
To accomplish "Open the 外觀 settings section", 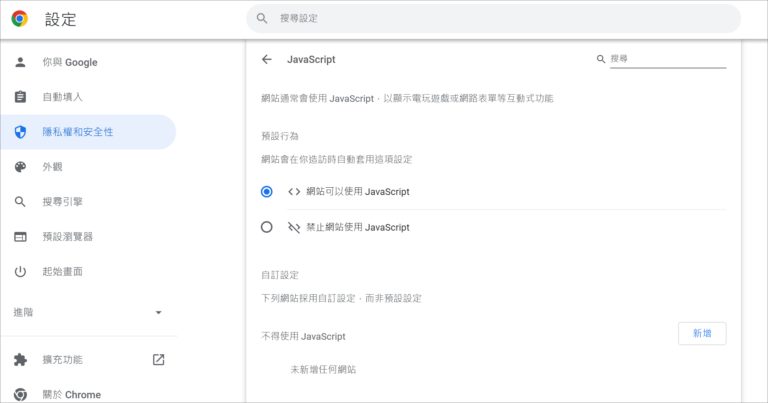I will point(52,167).
